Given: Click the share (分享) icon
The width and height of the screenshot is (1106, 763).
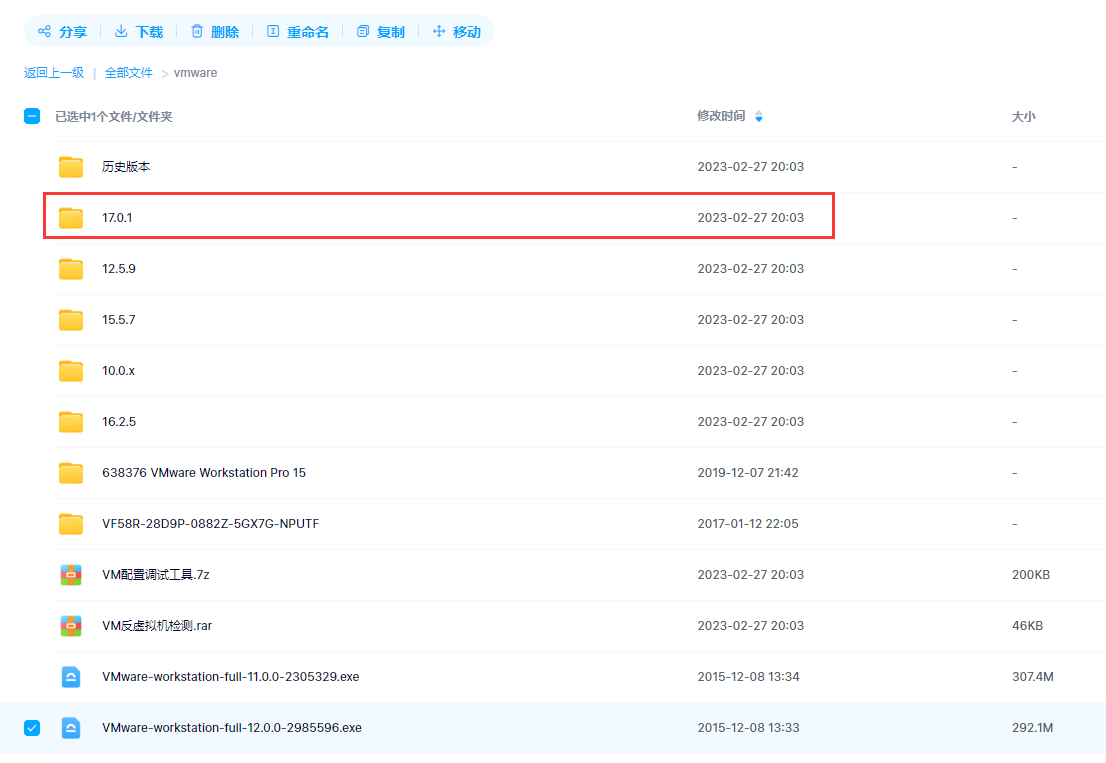Looking at the screenshot, I should tap(44, 31).
